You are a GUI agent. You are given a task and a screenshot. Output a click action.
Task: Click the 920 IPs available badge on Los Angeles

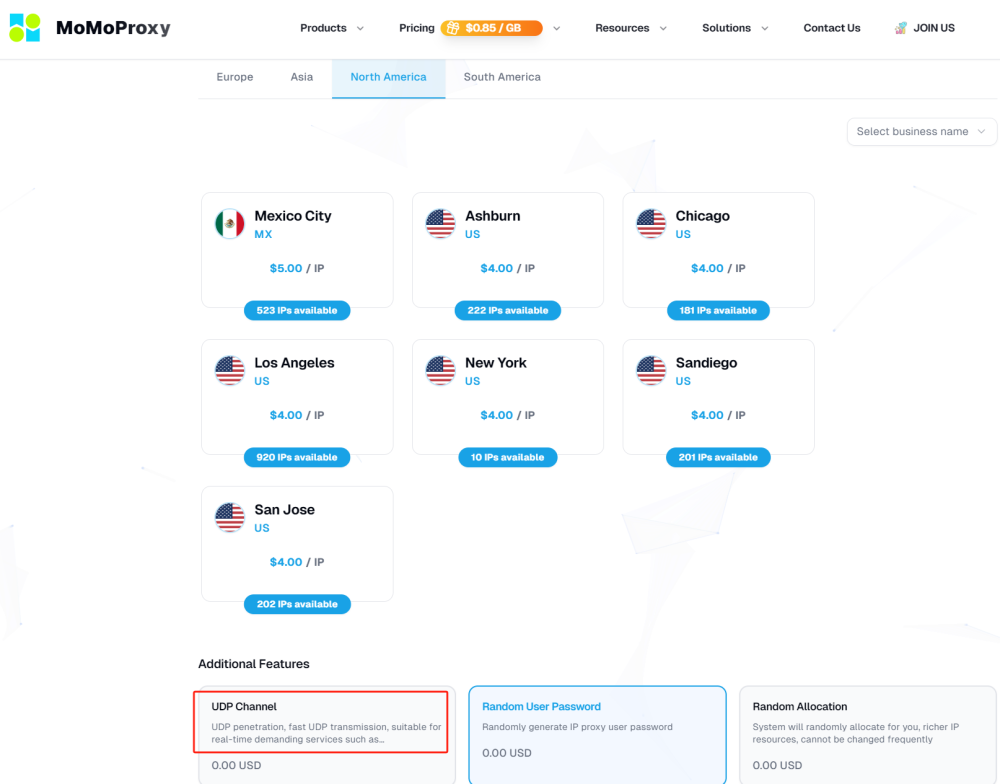pos(297,457)
